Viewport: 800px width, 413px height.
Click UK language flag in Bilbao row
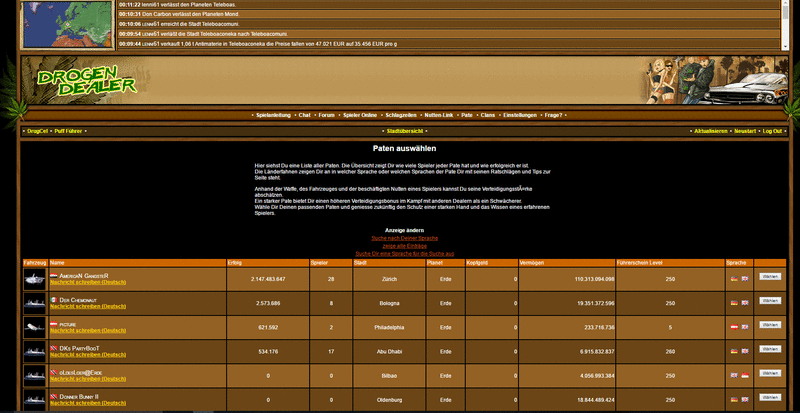click(x=734, y=375)
